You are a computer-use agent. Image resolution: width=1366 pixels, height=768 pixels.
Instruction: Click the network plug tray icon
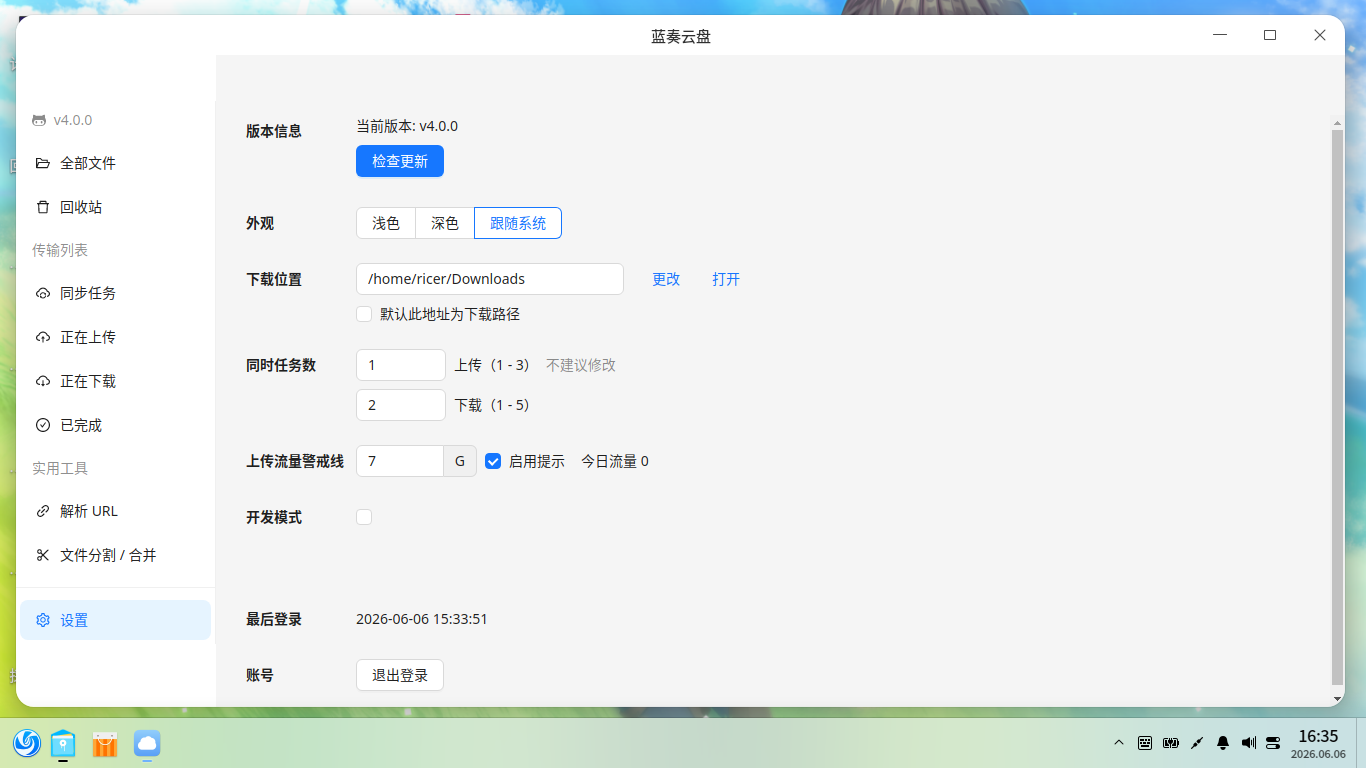tap(1197, 743)
